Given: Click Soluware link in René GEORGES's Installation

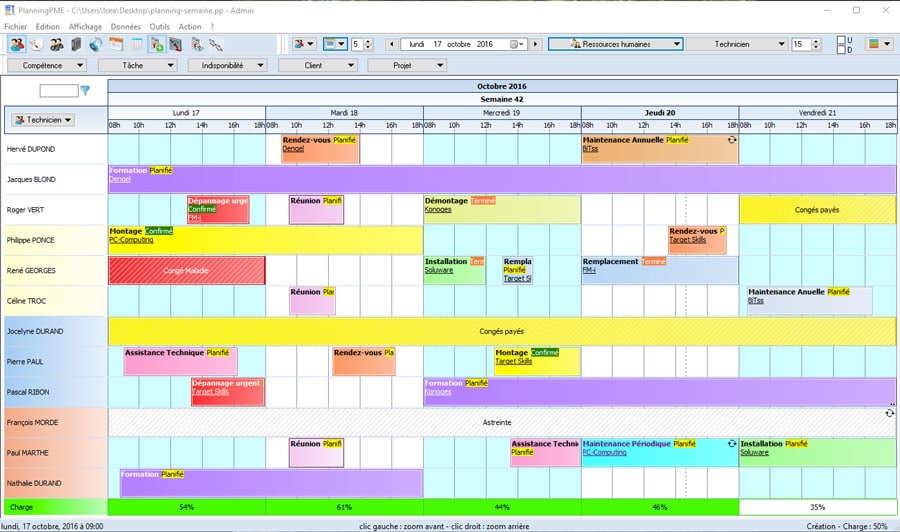Looking at the screenshot, I should pyautogui.click(x=439, y=270).
